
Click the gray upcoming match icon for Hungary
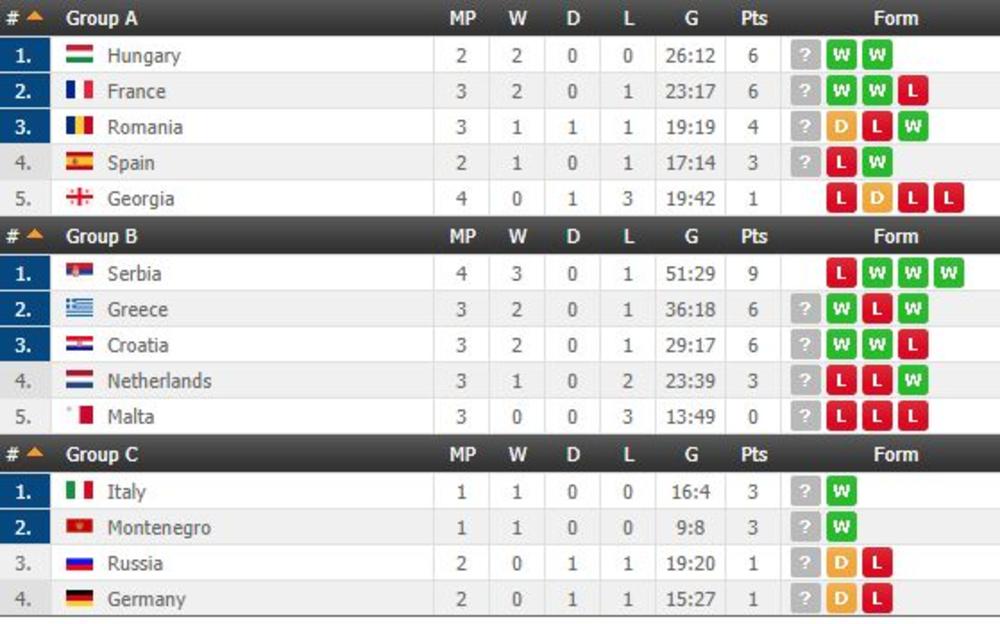click(x=805, y=55)
